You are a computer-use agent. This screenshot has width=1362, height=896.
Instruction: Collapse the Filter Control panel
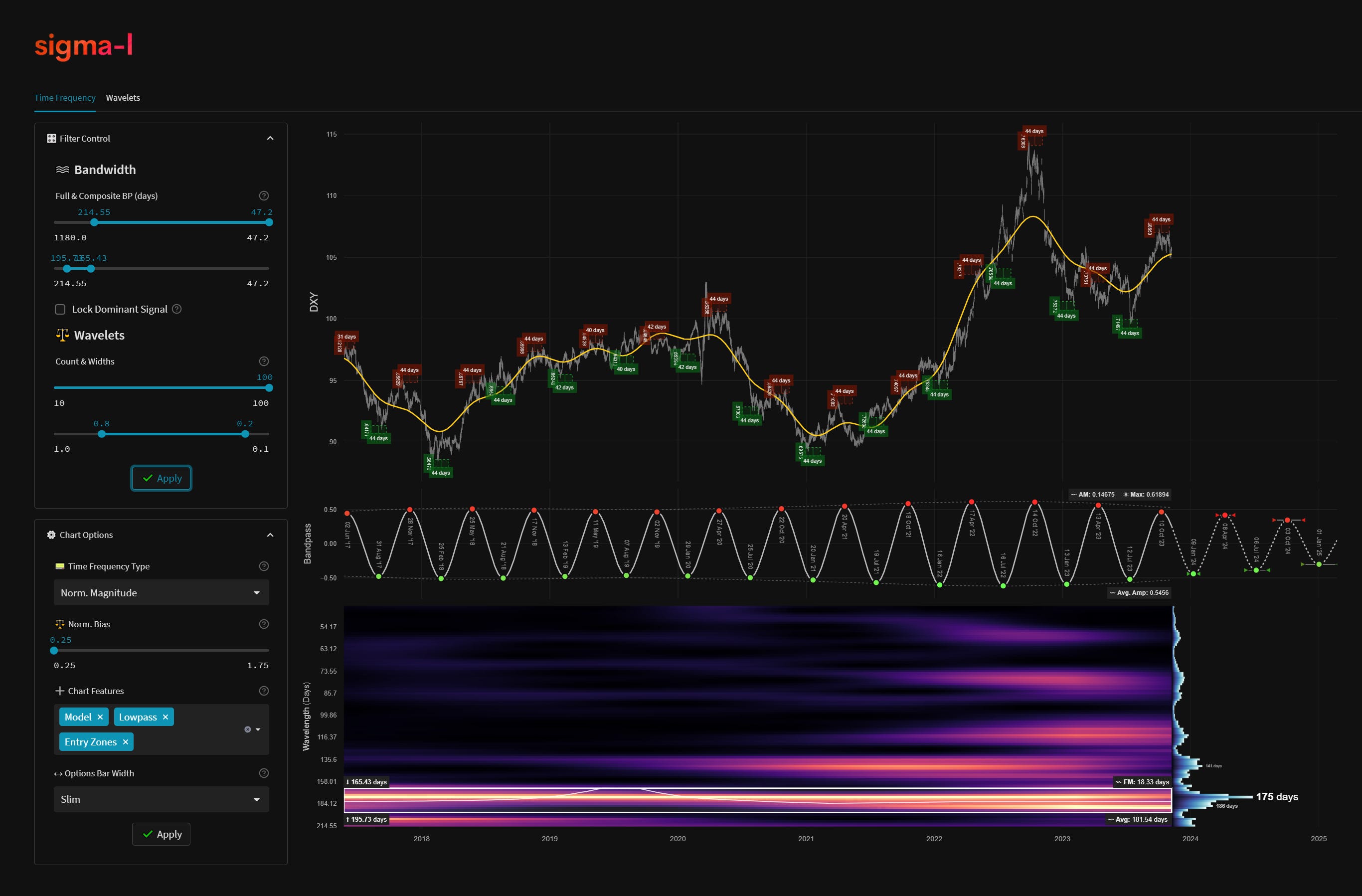point(270,138)
